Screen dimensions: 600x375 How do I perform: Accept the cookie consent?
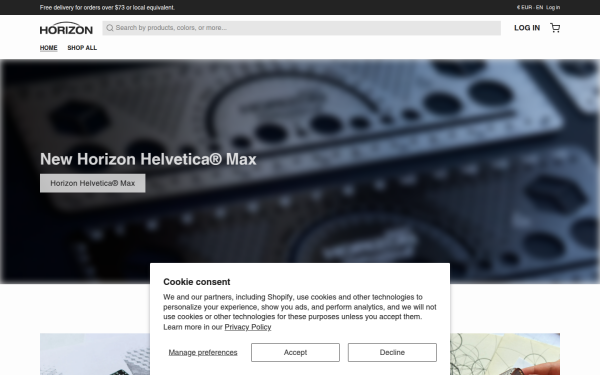(295, 352)
